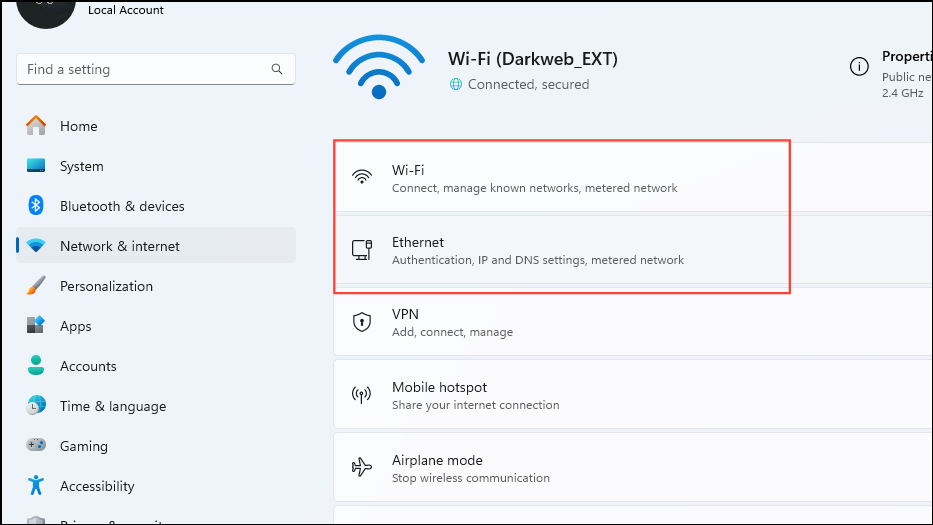Click the Accessibility figure icon

(36, 485)
